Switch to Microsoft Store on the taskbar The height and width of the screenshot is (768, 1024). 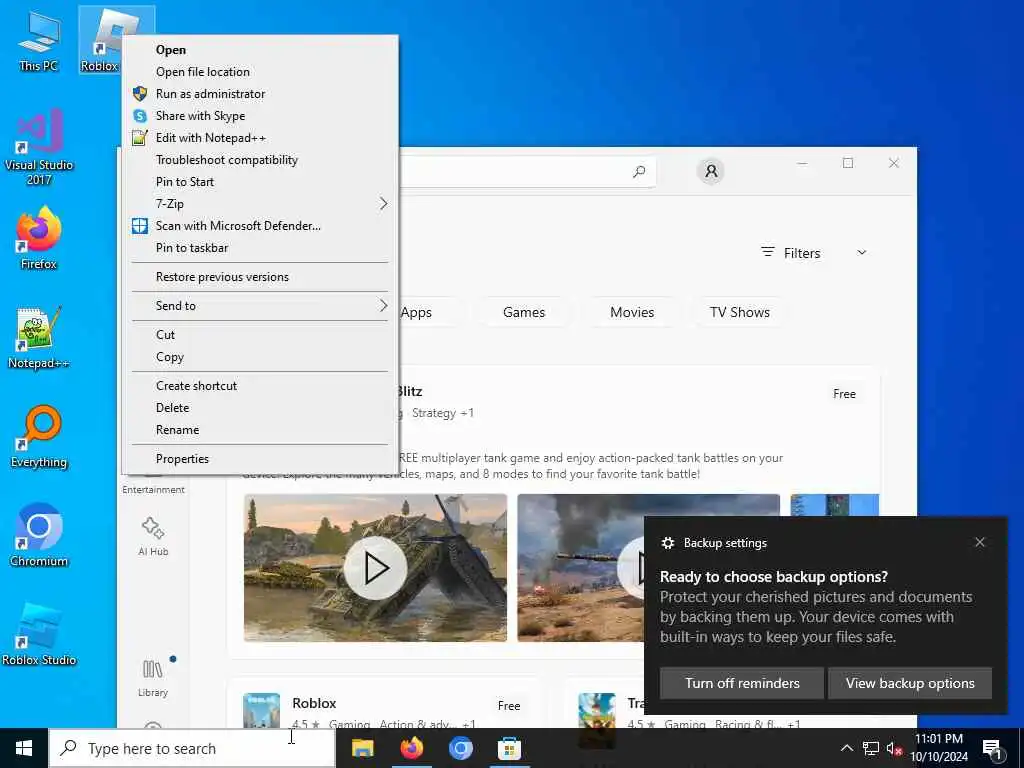[509, 748]
